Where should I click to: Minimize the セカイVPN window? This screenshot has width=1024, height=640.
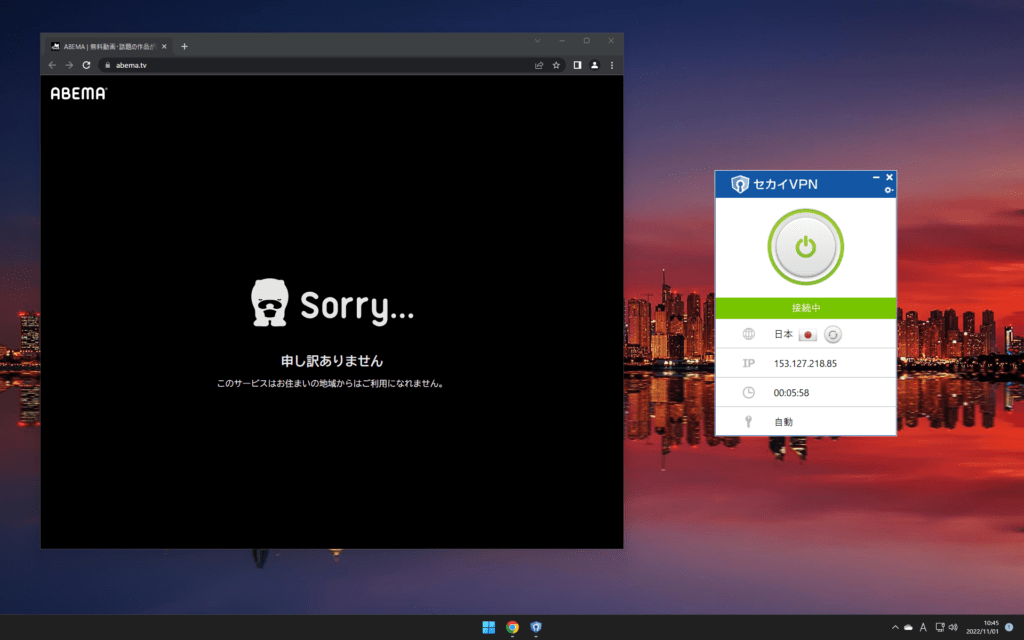pyautogui.click(x=876, y=178)
